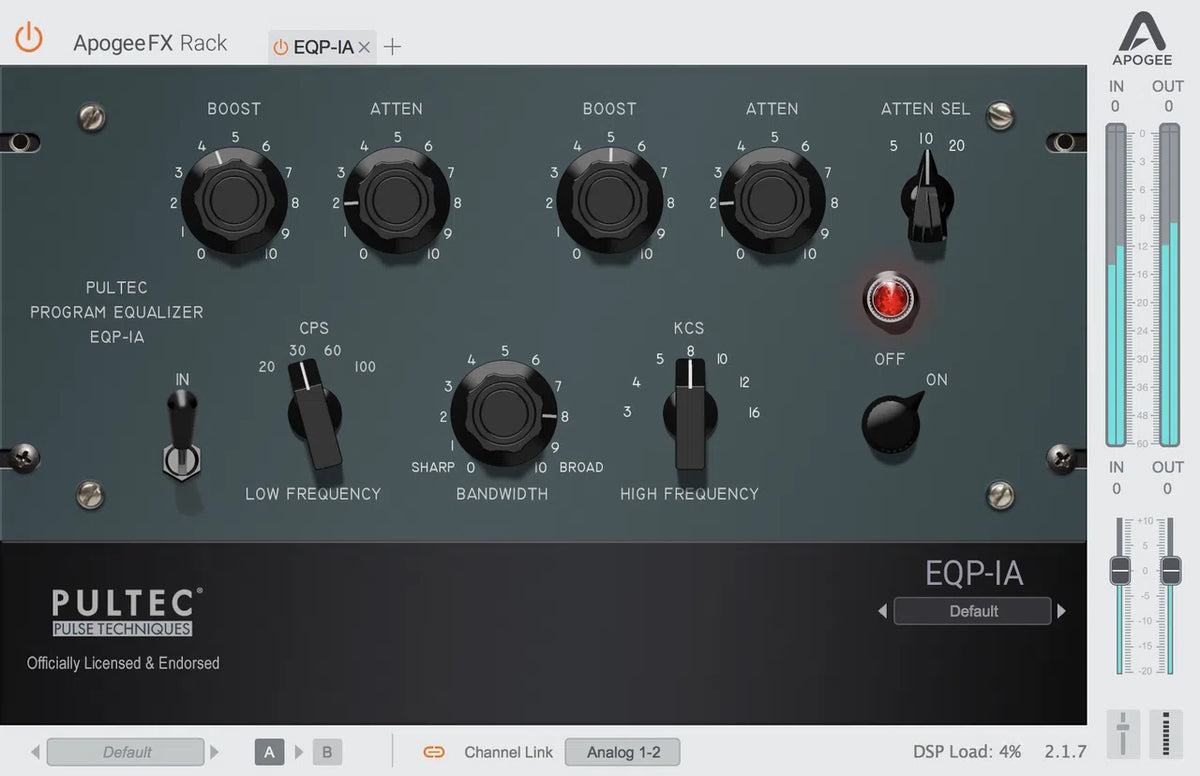Select the EQP-1A plugin tab
This screenshot has height=776, width=1200.
320,45
